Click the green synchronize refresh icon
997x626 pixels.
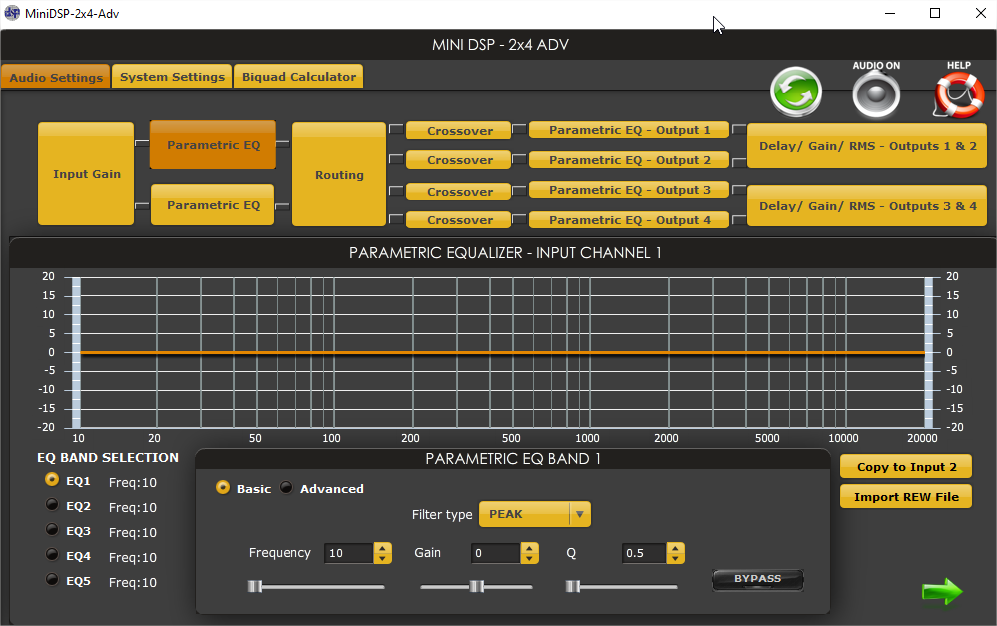(795, 92)
